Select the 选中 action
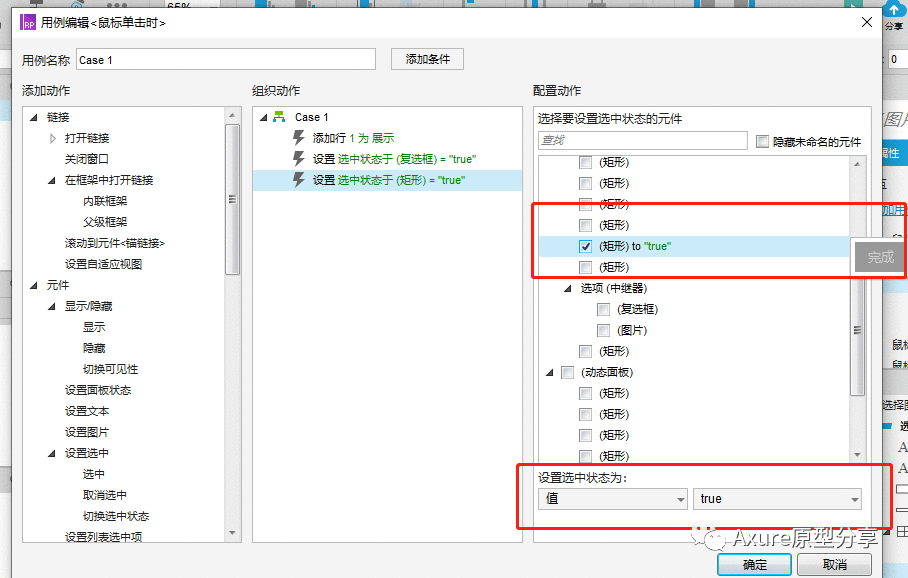 click(94, 474)
